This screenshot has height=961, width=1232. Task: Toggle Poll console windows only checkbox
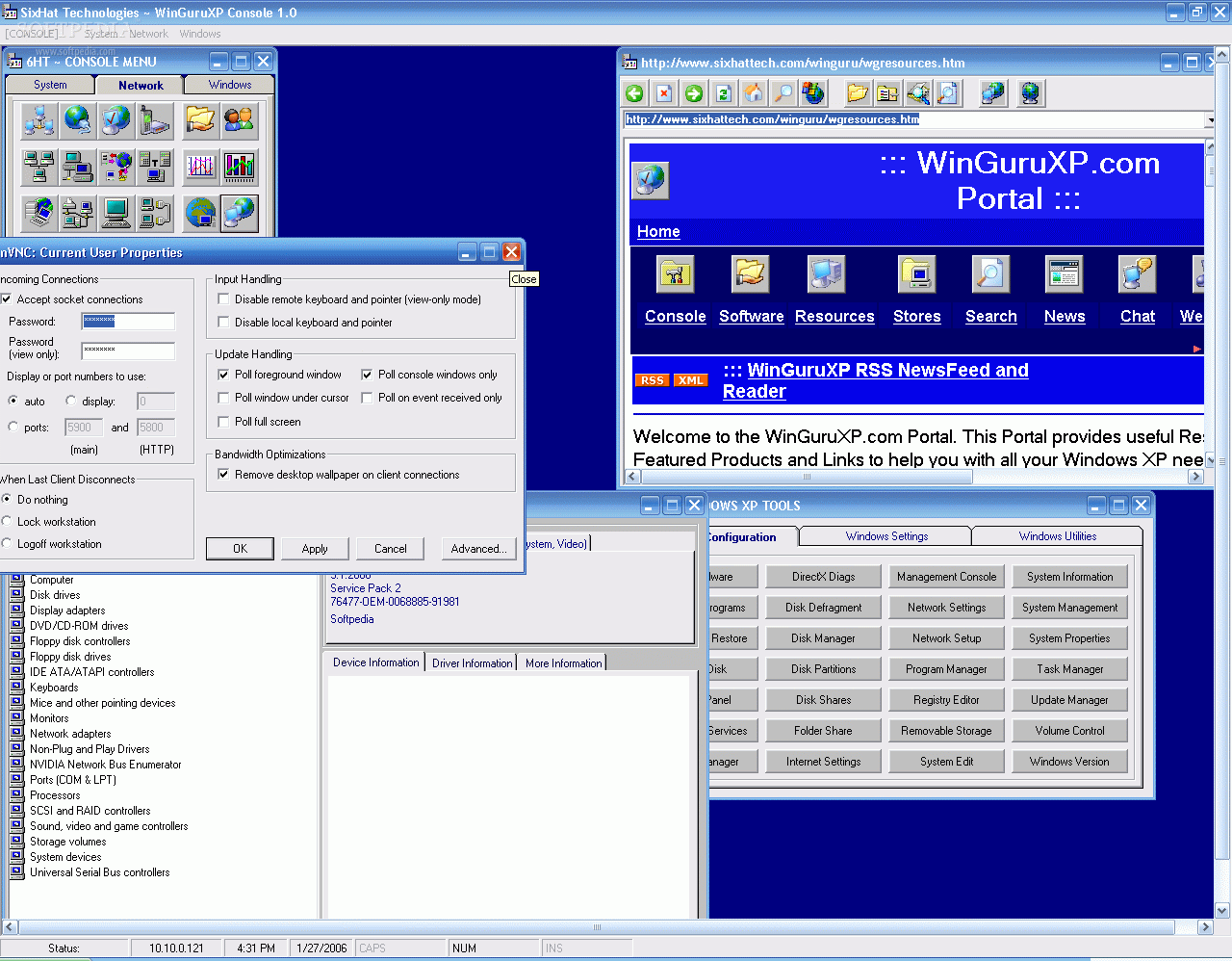(367, 375)
